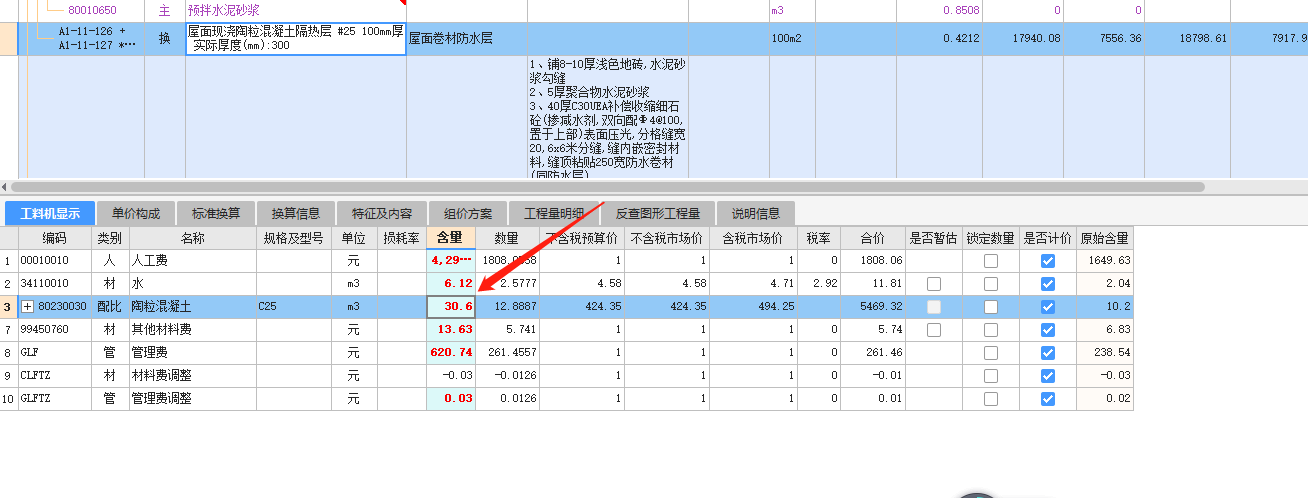Image resolution: width=1308 pixels, height=498 pixels.
Task: Click the 换 type cell in highlighted row
Action: 165,39
